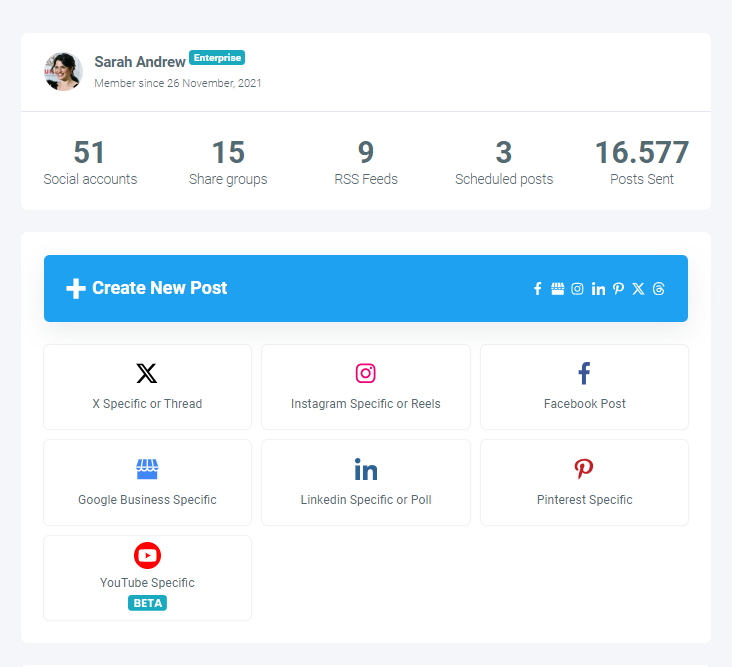This screenshot has width=732, height=667.
Task: Open the X Specific or Thread card
Action: pos(148,387)
